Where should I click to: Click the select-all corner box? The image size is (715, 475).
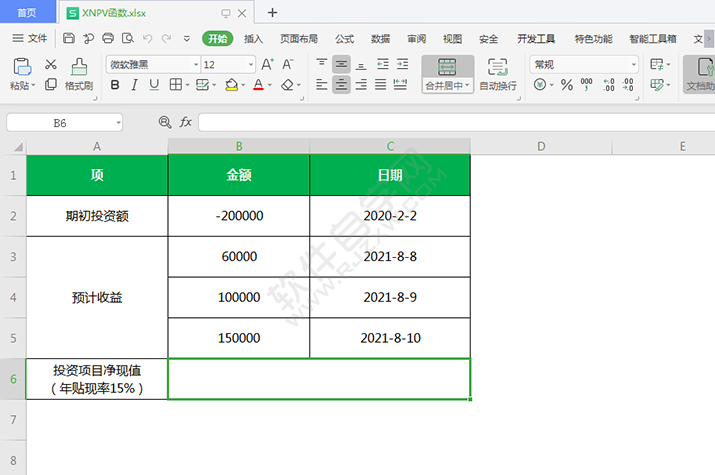click(17, 147)
